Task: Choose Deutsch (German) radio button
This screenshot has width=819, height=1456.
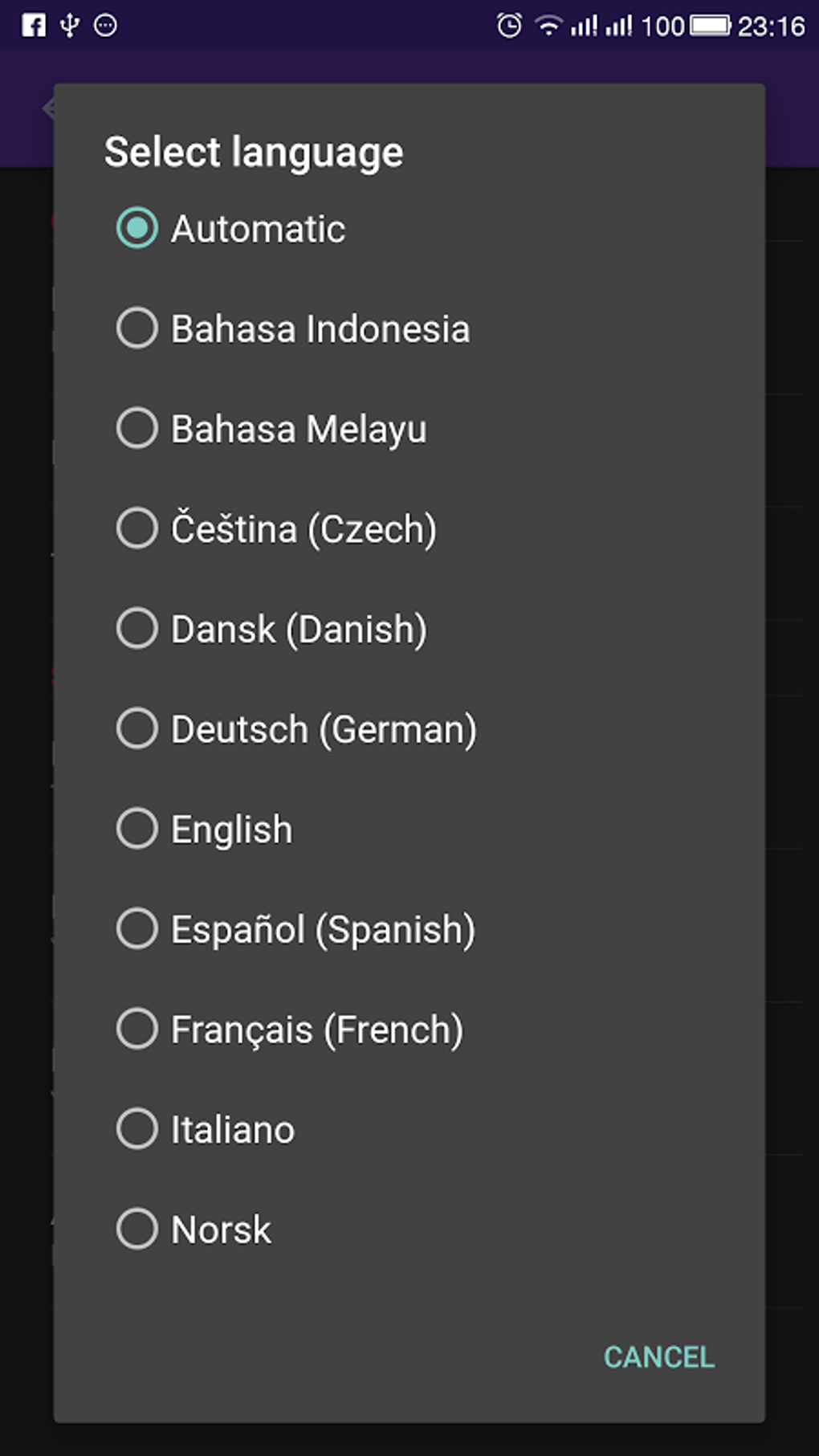Action: pos(137,728)
